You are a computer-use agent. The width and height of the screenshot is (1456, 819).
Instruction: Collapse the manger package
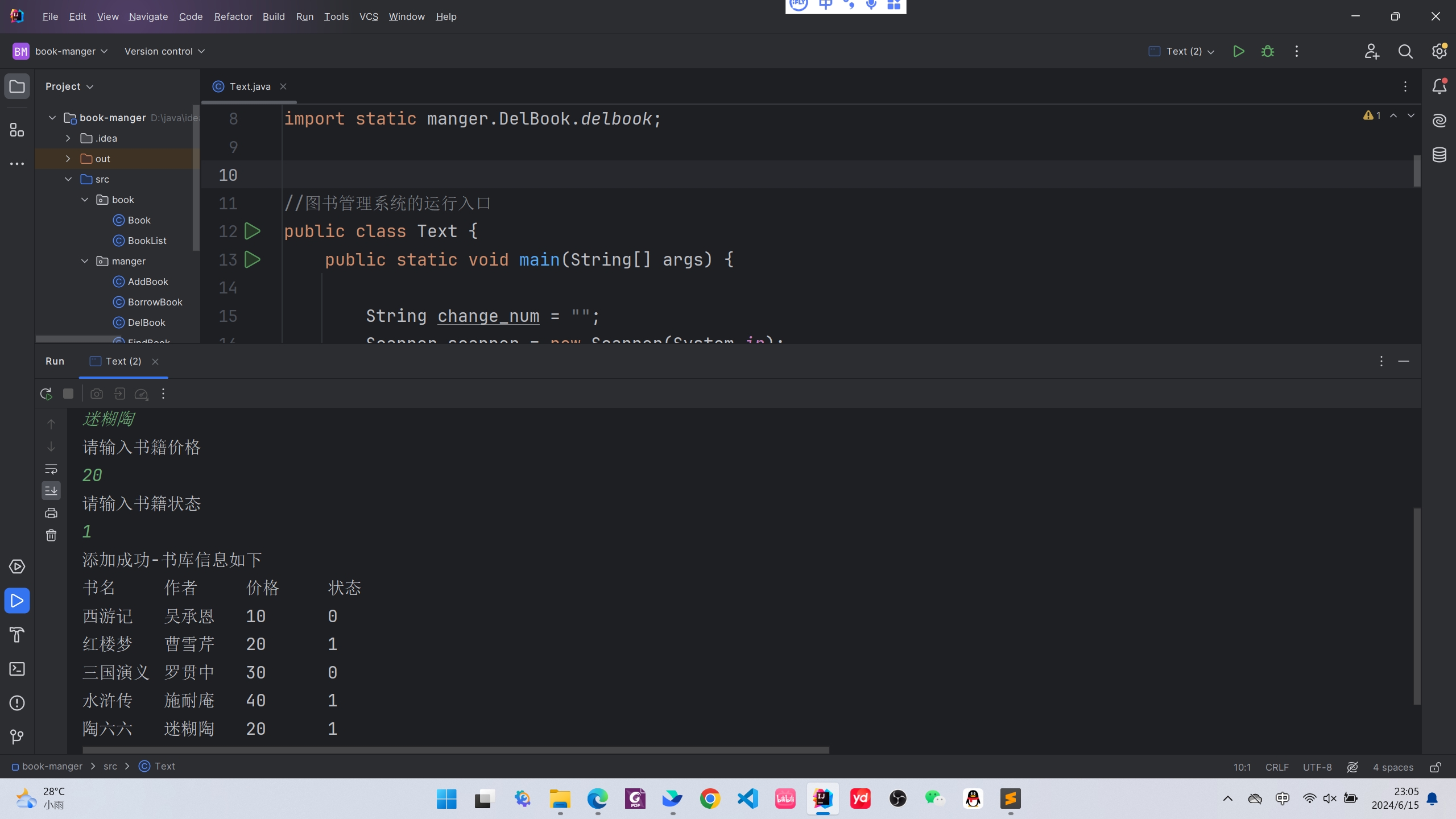pyautogui.click(x=85, y=261)
